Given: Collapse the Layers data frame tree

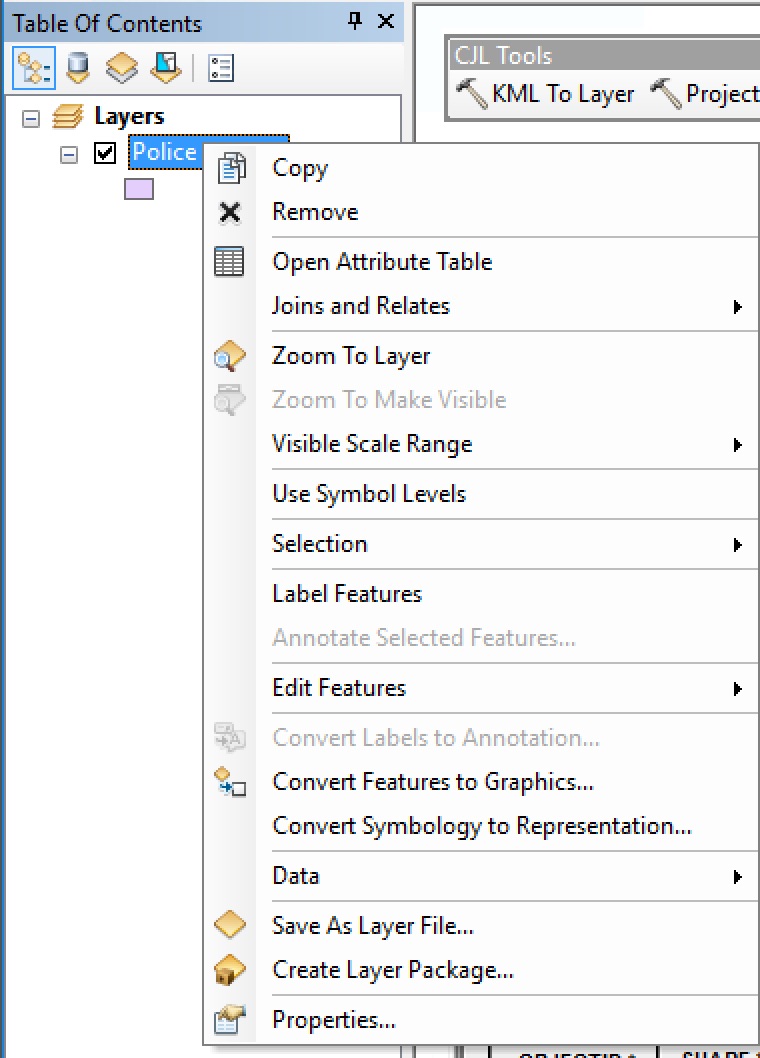Looking at the screenshot, I should (31, 118).
